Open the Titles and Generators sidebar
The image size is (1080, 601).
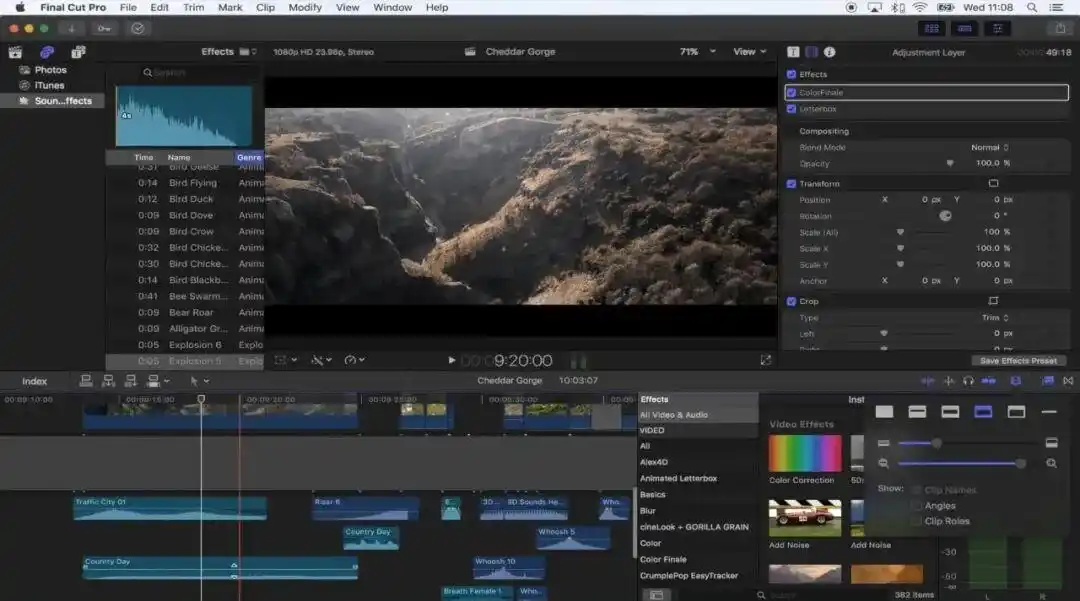click(x=77, y=52)
